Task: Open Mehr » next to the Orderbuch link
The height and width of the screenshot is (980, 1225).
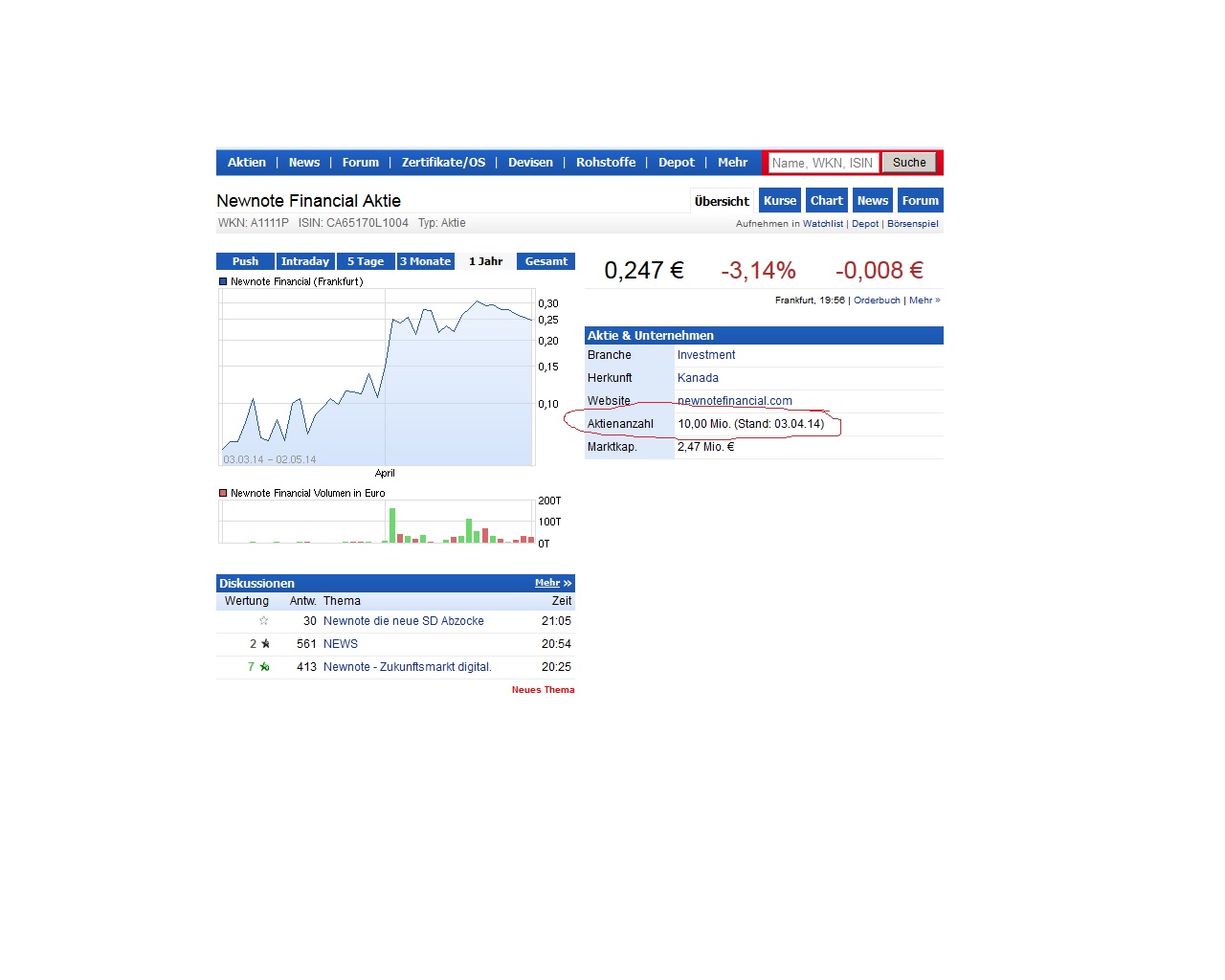Action: click(x=924, y=301)
